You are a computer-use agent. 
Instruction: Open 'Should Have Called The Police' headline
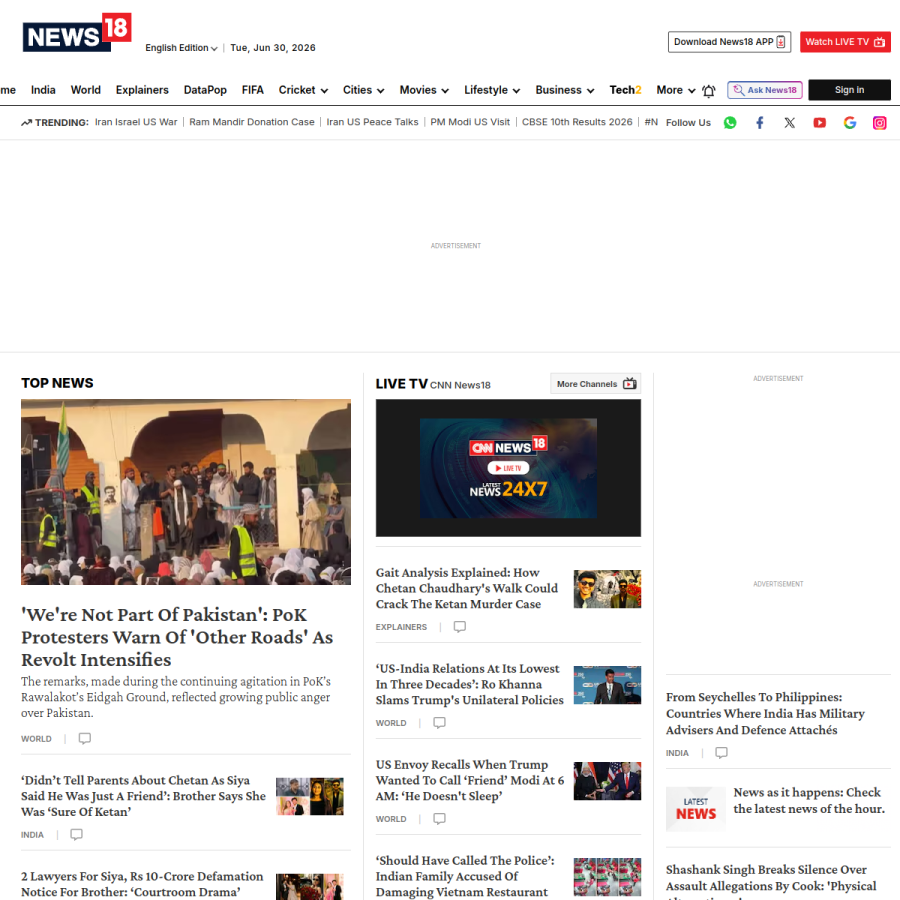point(465,876)
